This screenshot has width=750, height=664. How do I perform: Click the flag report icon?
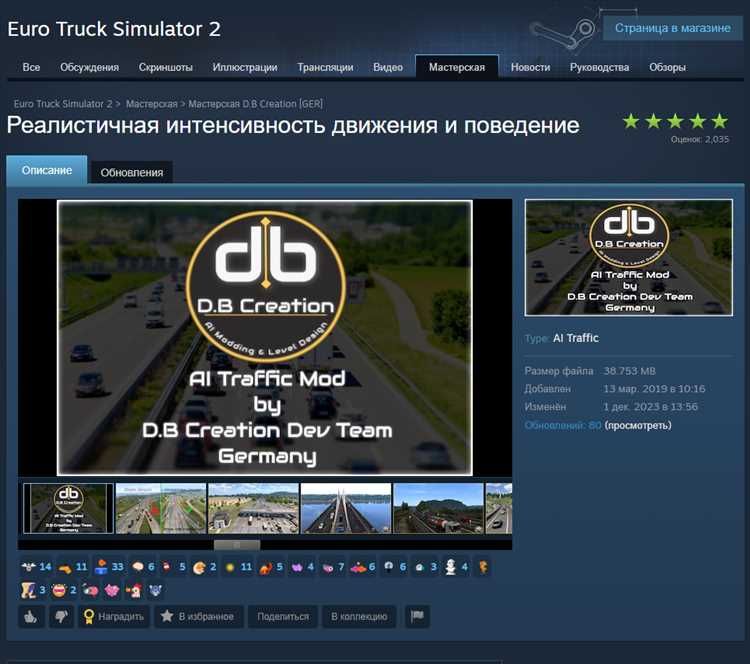(x=417, y=616)
